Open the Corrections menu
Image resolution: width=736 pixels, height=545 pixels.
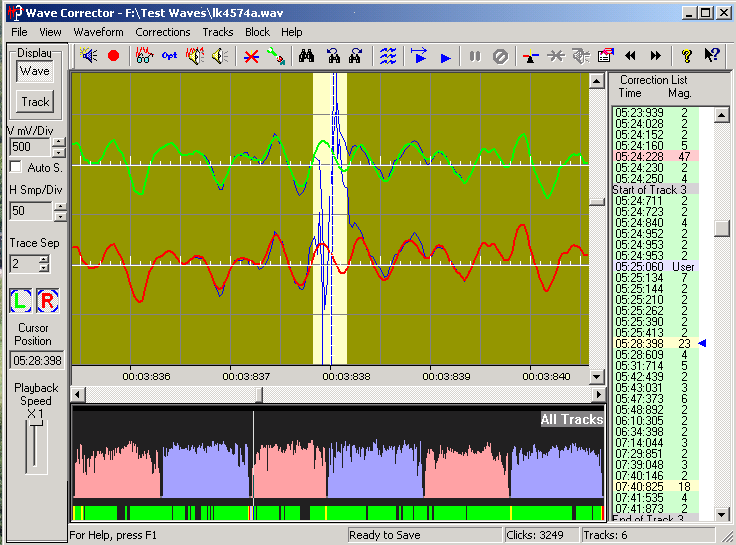tap(163, 32)
